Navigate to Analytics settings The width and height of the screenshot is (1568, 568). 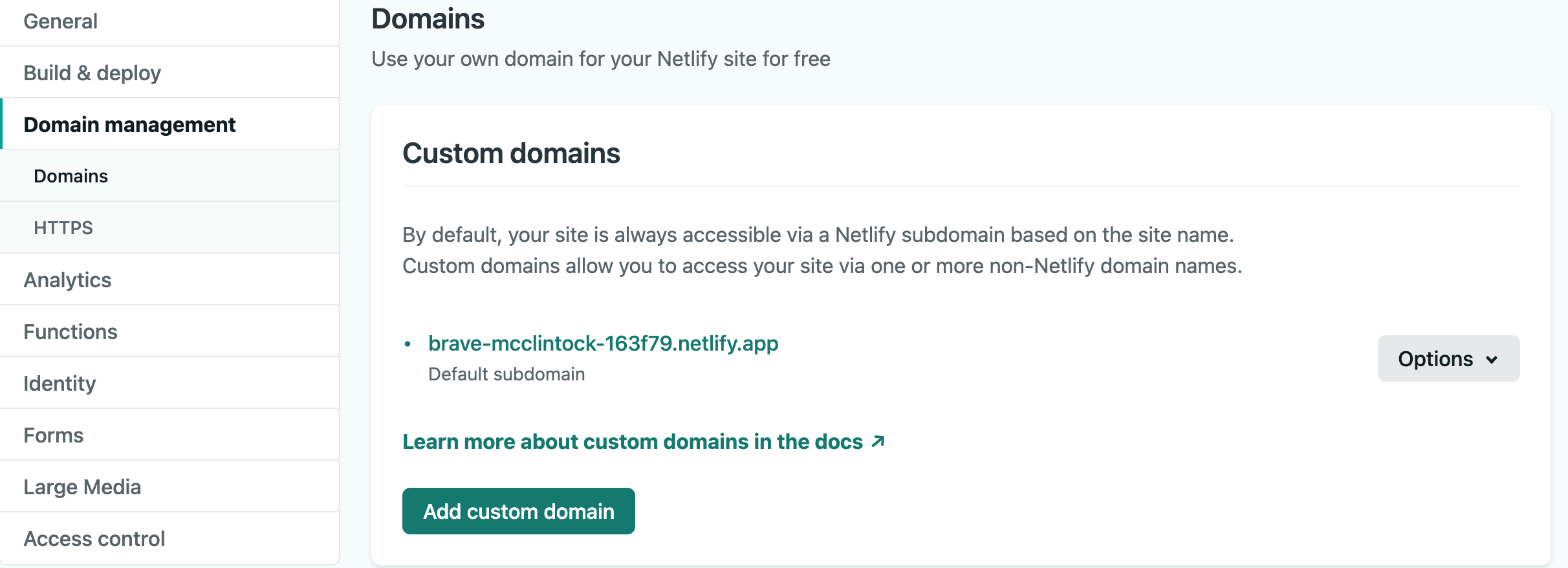67,280
